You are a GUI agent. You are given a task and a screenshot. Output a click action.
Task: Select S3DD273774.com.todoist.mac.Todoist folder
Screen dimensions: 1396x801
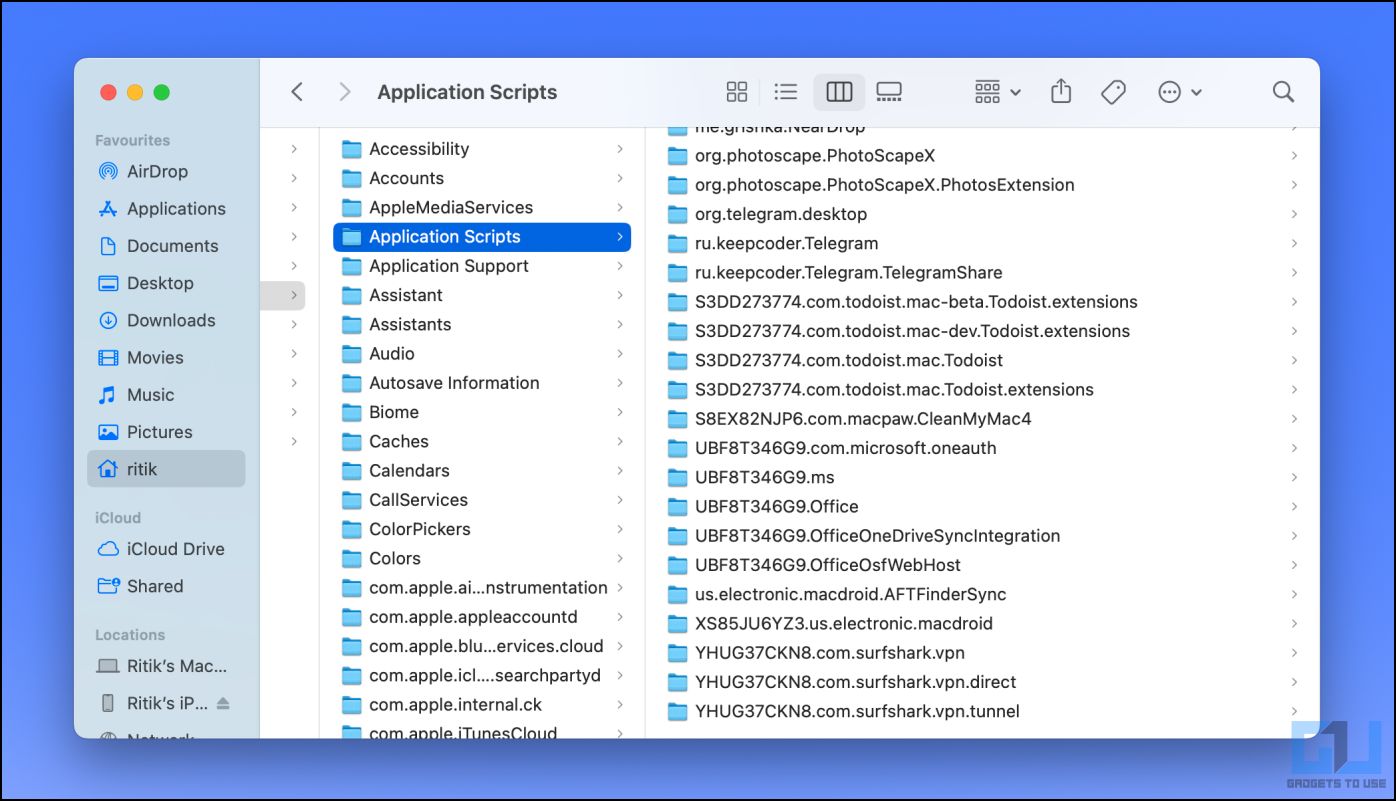[x=983, y=360]
